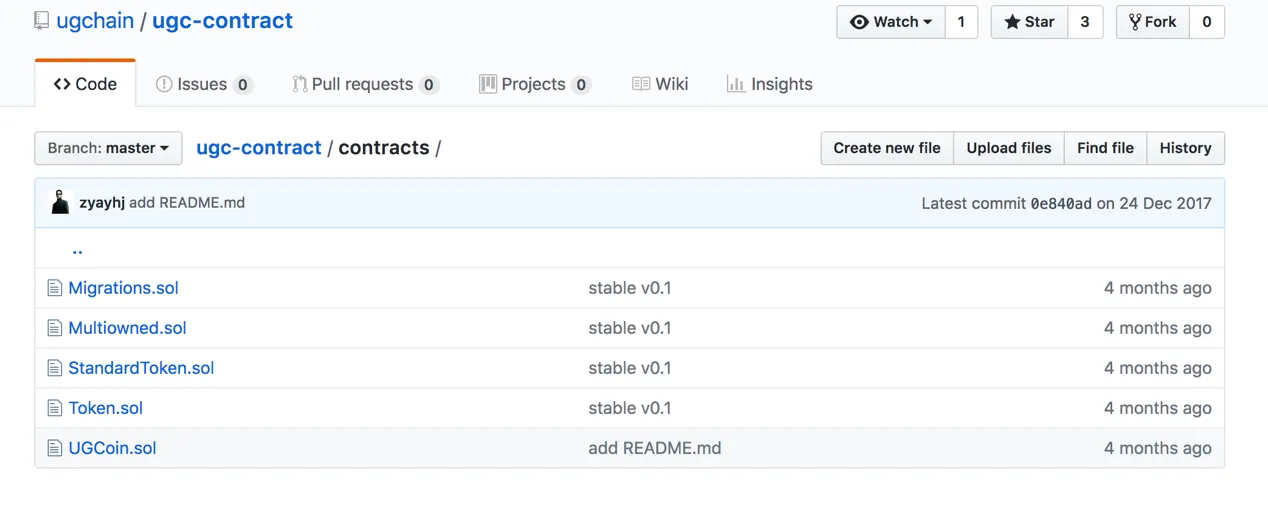
Task: Click the file icon next to UGCoin.sol
Action: coord(55,448)
